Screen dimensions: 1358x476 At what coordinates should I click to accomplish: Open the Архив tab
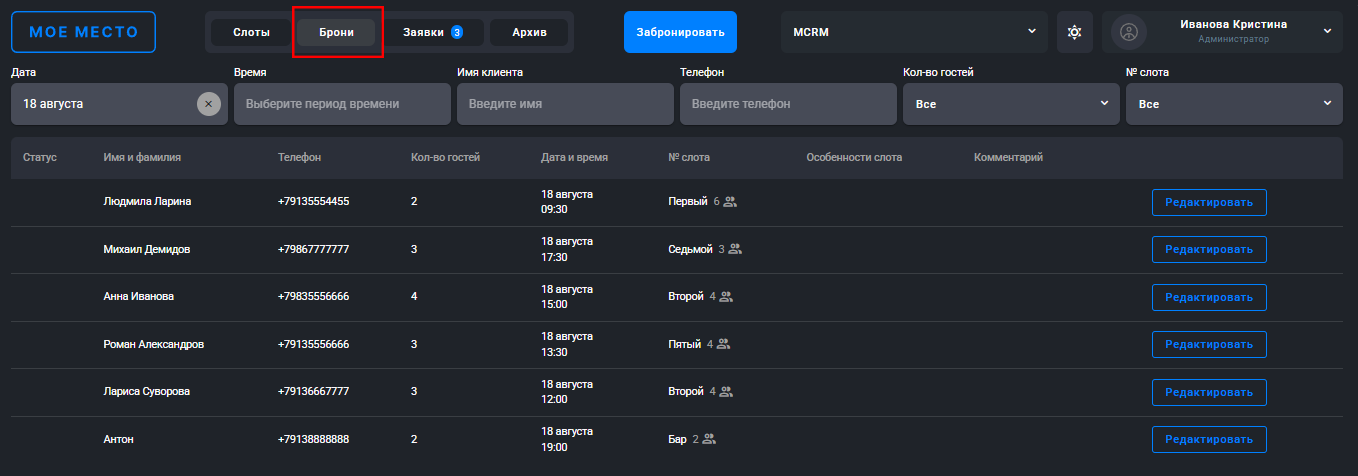coord(530,32)
